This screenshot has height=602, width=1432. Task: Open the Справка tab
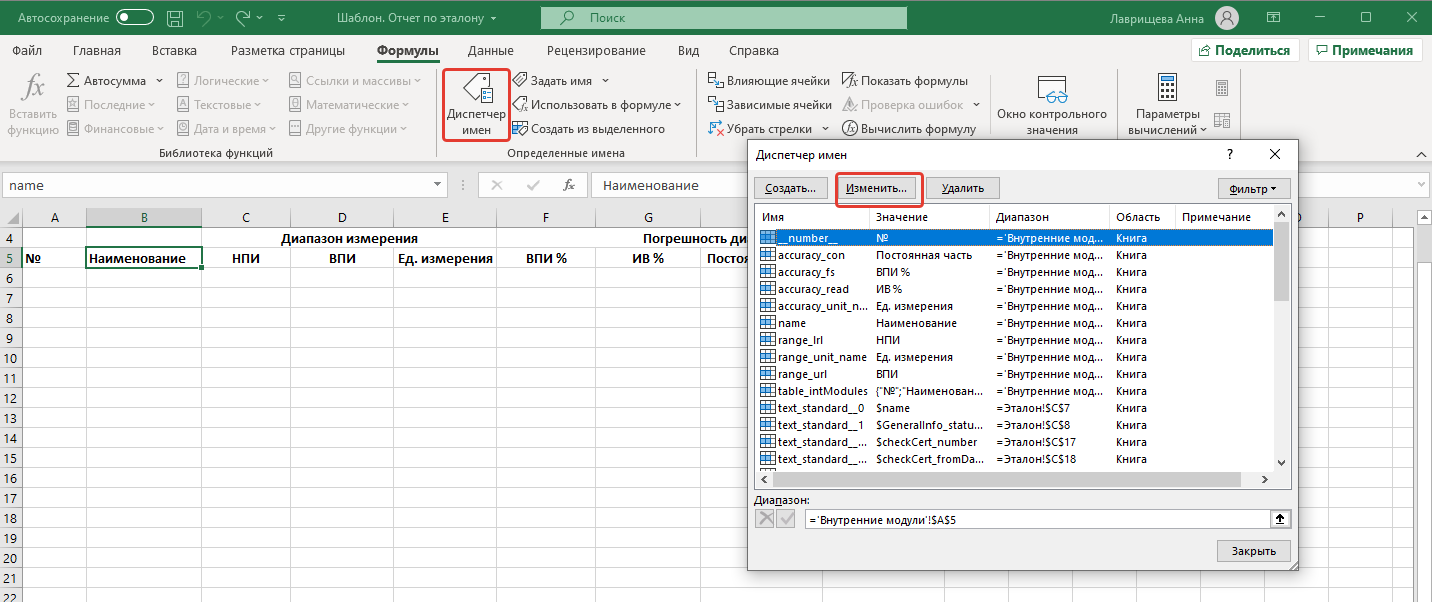pyautogui.click(x=754, y=51)
